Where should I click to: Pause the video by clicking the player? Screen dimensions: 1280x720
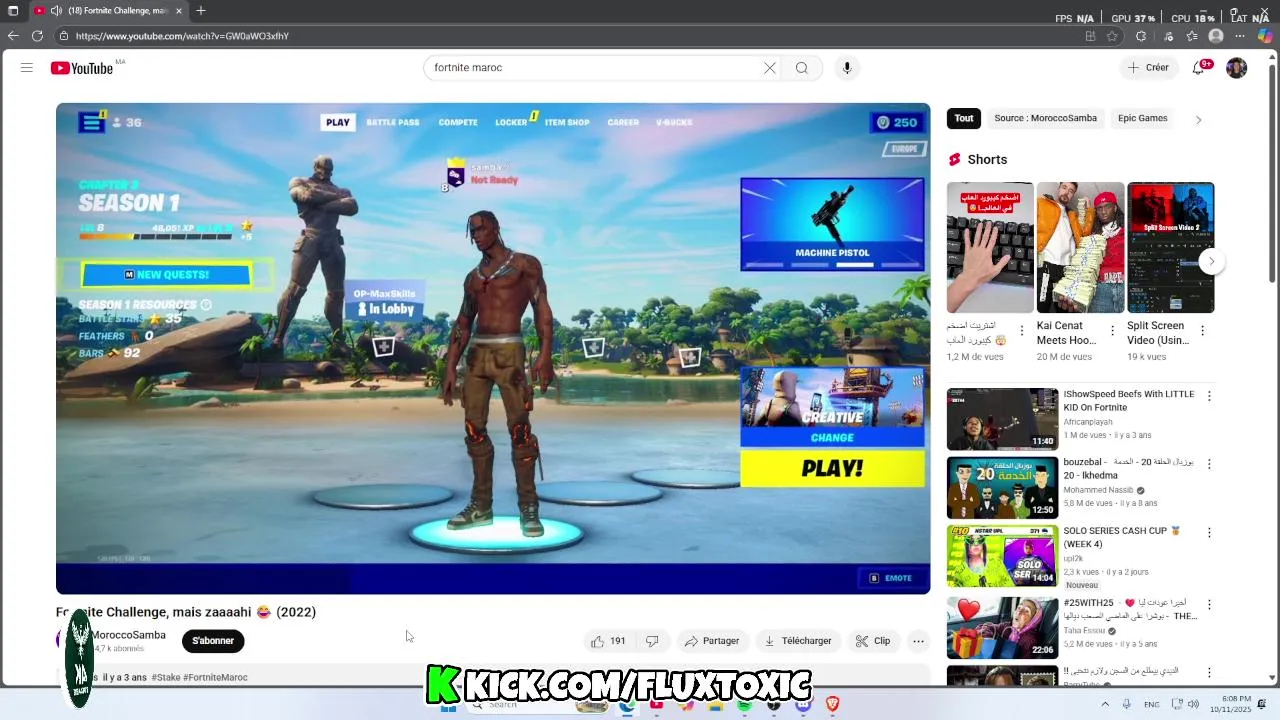click(493, 348)
